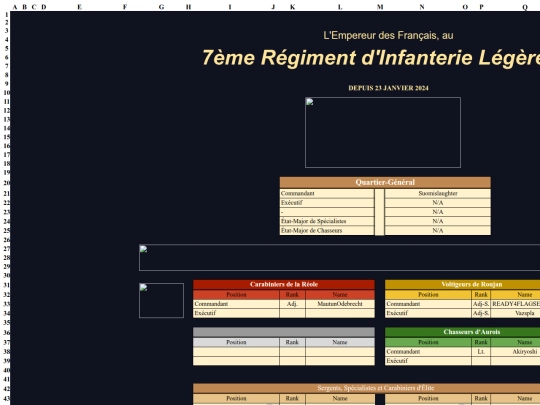The image size is (540, 405).
Task: Select the "Quartier-Général" table header
Action: 385,182
